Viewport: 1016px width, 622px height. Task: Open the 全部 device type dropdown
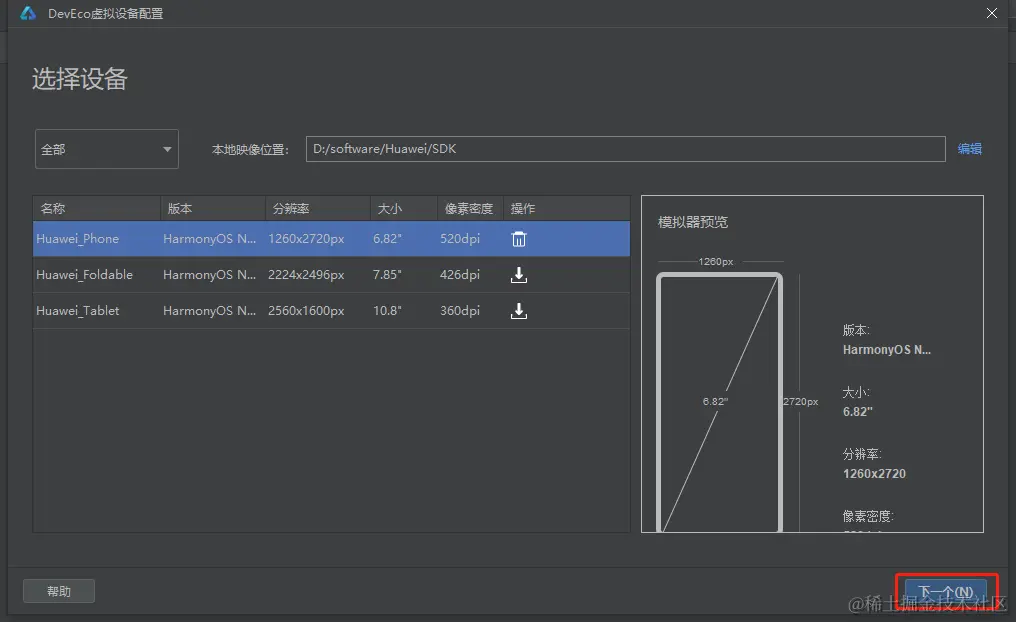[x=106, y=149]
